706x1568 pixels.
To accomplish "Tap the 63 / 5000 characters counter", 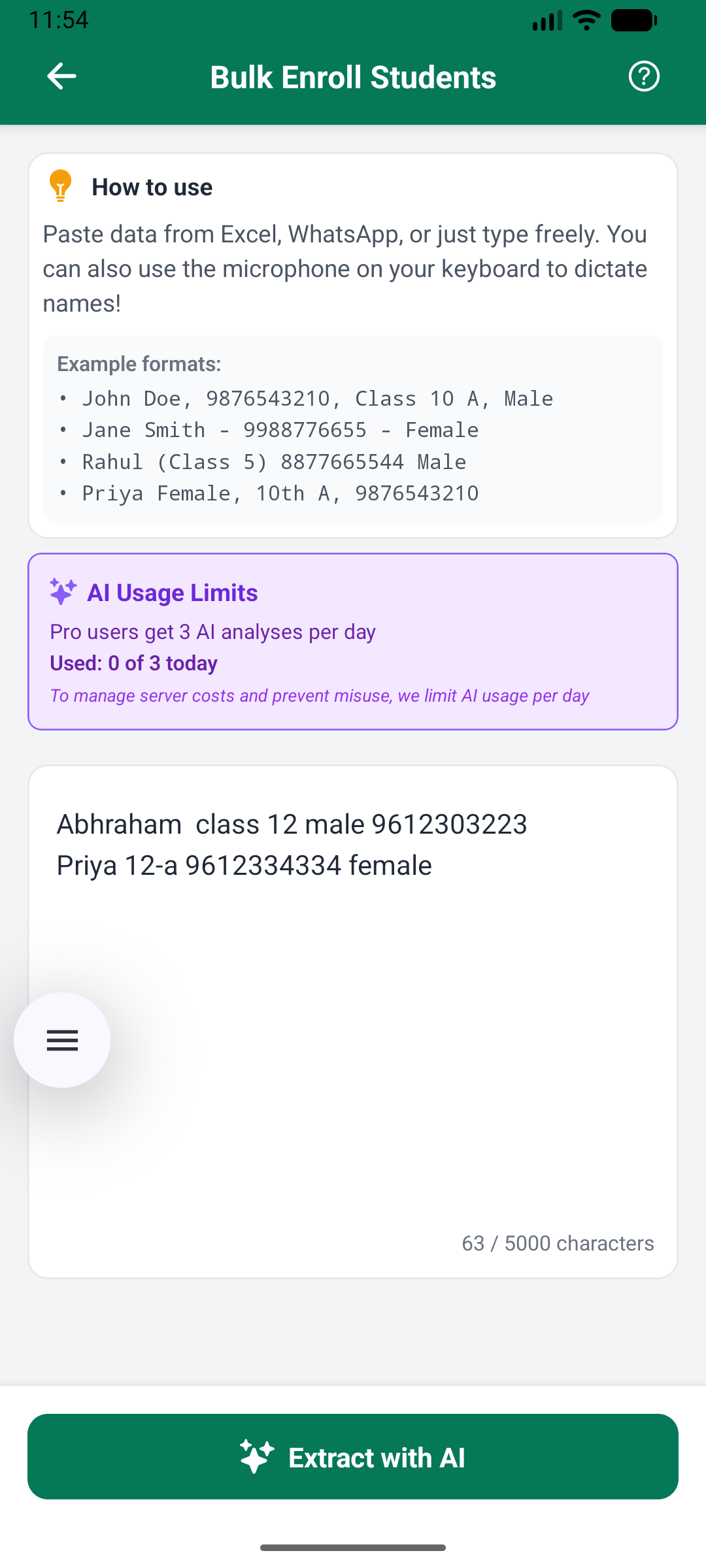I will [558, 1243].
